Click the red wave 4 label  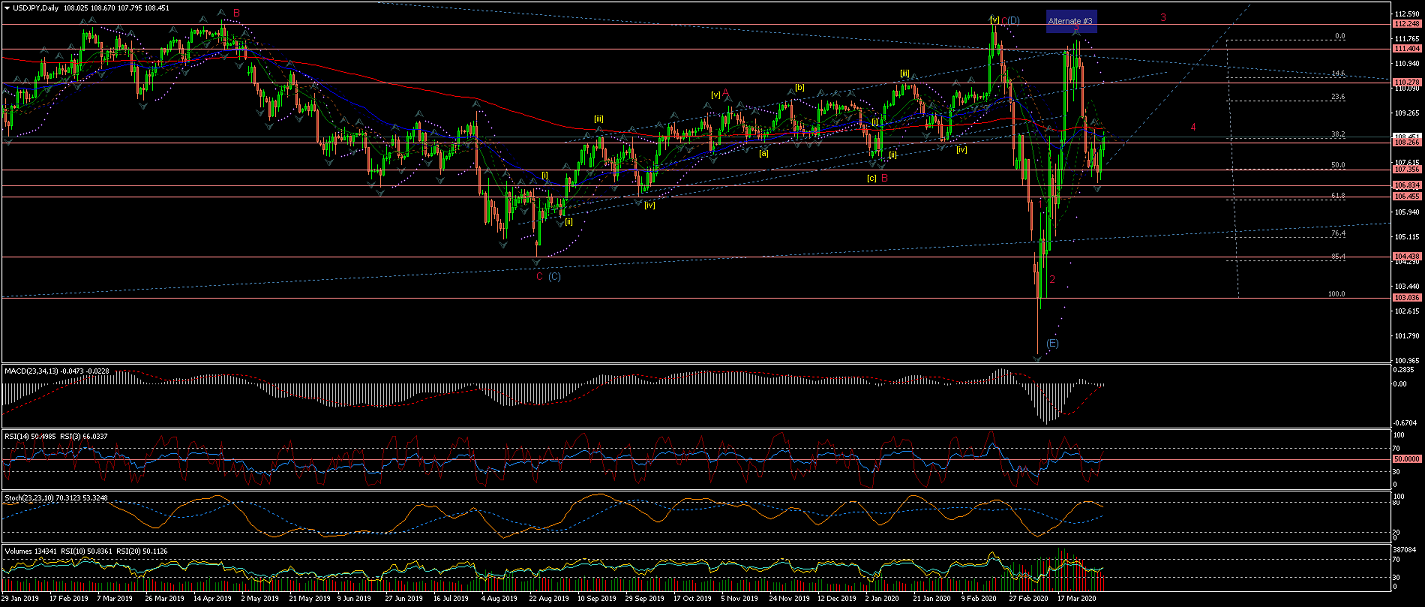[x=1193, y=127]
